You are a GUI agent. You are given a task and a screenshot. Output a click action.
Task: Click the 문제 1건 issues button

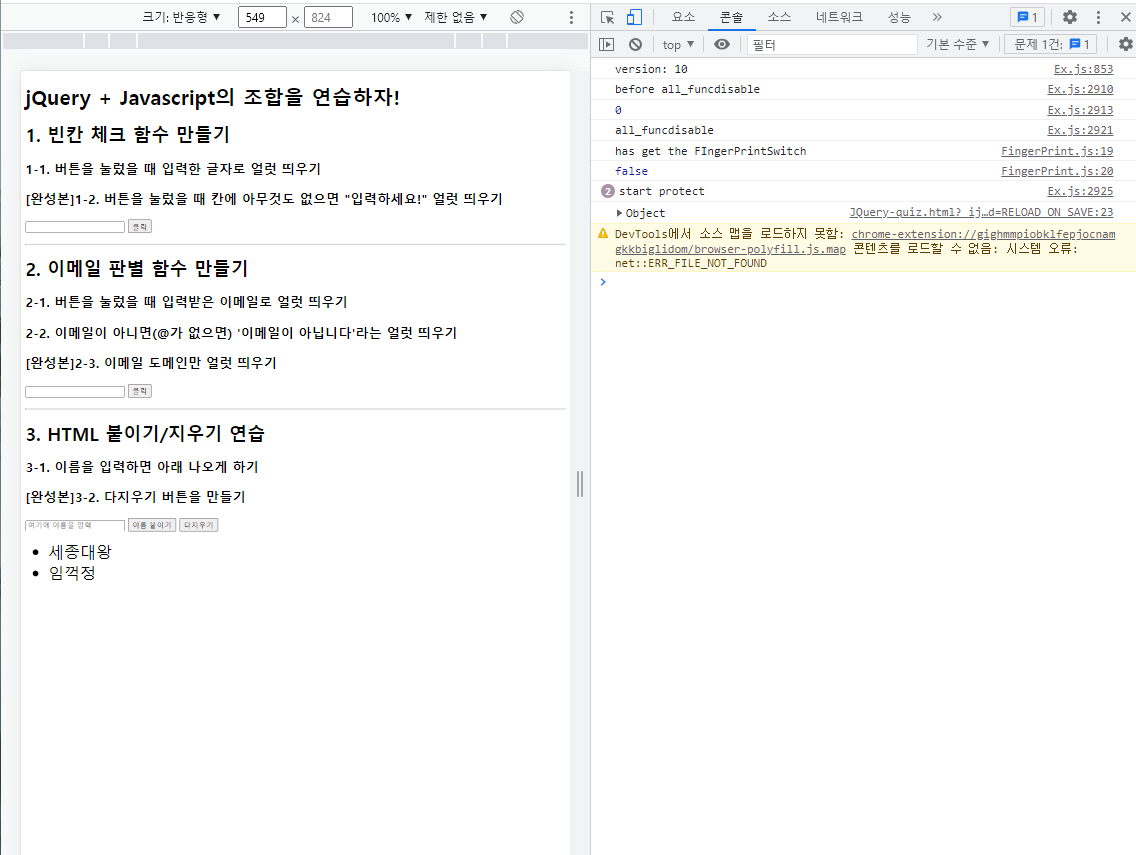(1051, 44)
